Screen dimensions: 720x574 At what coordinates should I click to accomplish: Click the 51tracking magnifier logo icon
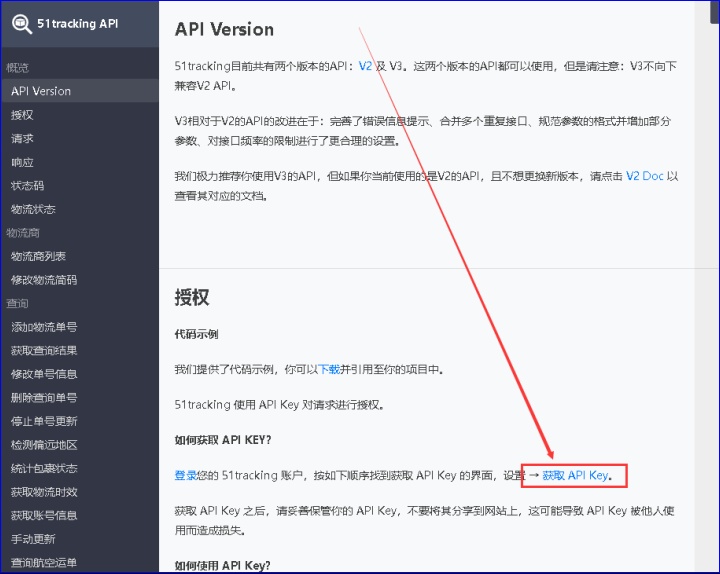(x=22, y=23)
